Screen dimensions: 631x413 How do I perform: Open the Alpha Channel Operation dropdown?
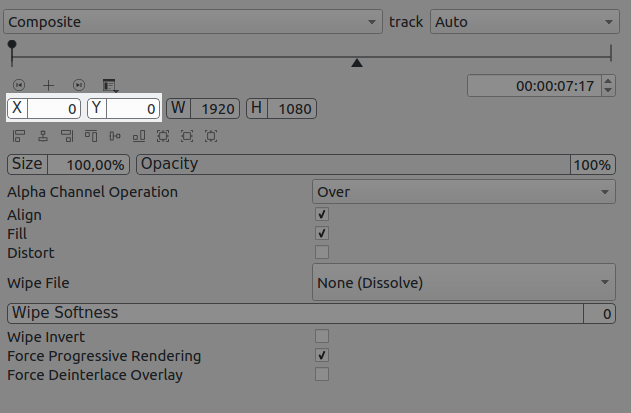coord(464,192)
